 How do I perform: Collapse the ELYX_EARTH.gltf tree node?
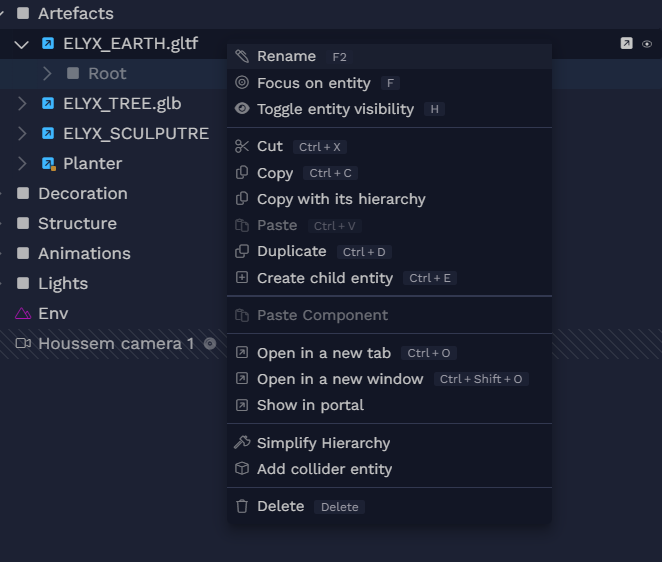point(22,44)
